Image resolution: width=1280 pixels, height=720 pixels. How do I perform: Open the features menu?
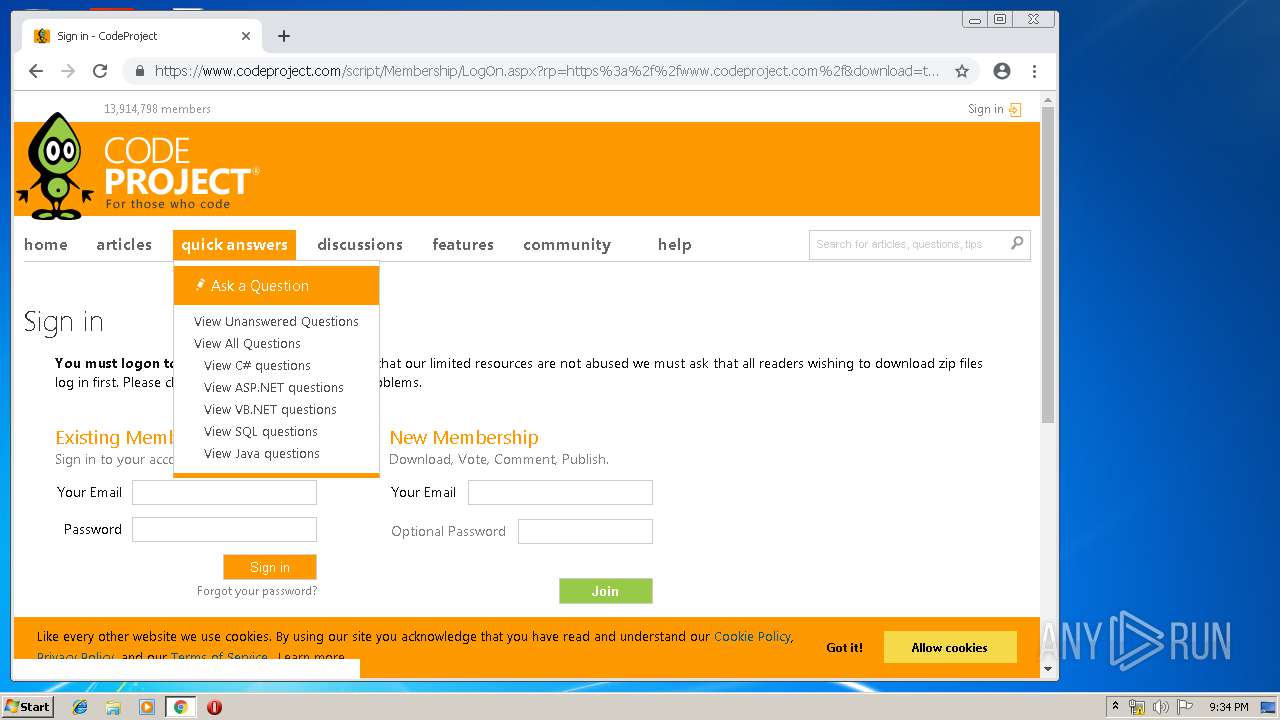point(463,245)
